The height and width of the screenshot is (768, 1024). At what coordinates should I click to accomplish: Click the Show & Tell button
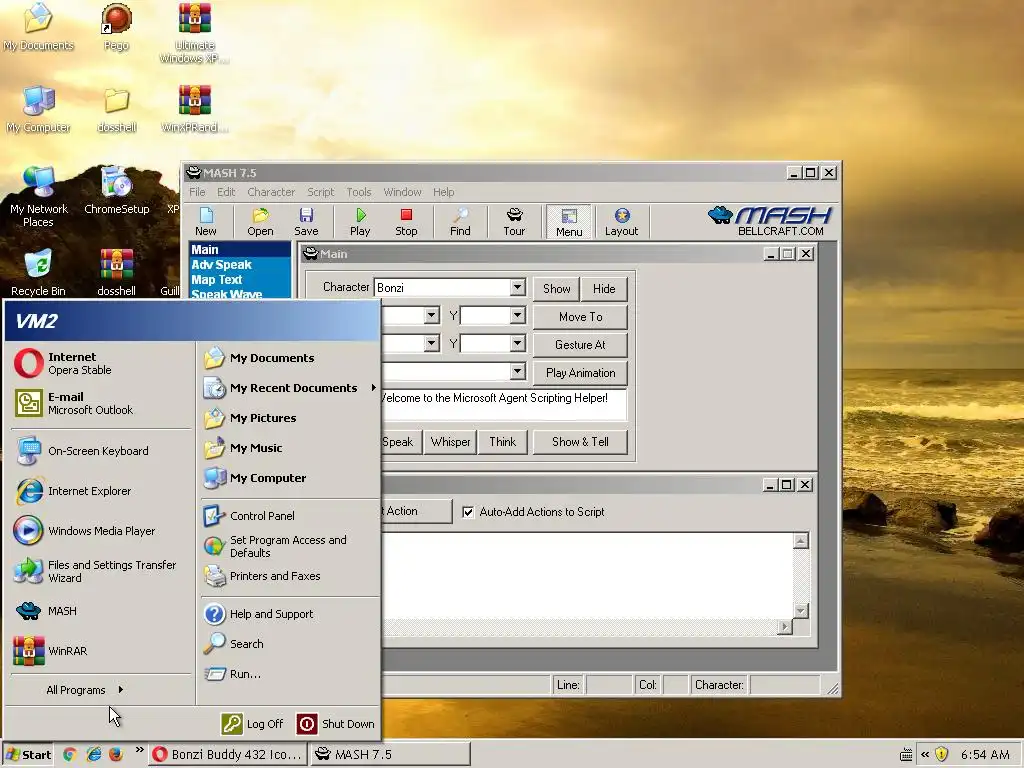pyautogui.click(x=581, y=442)
